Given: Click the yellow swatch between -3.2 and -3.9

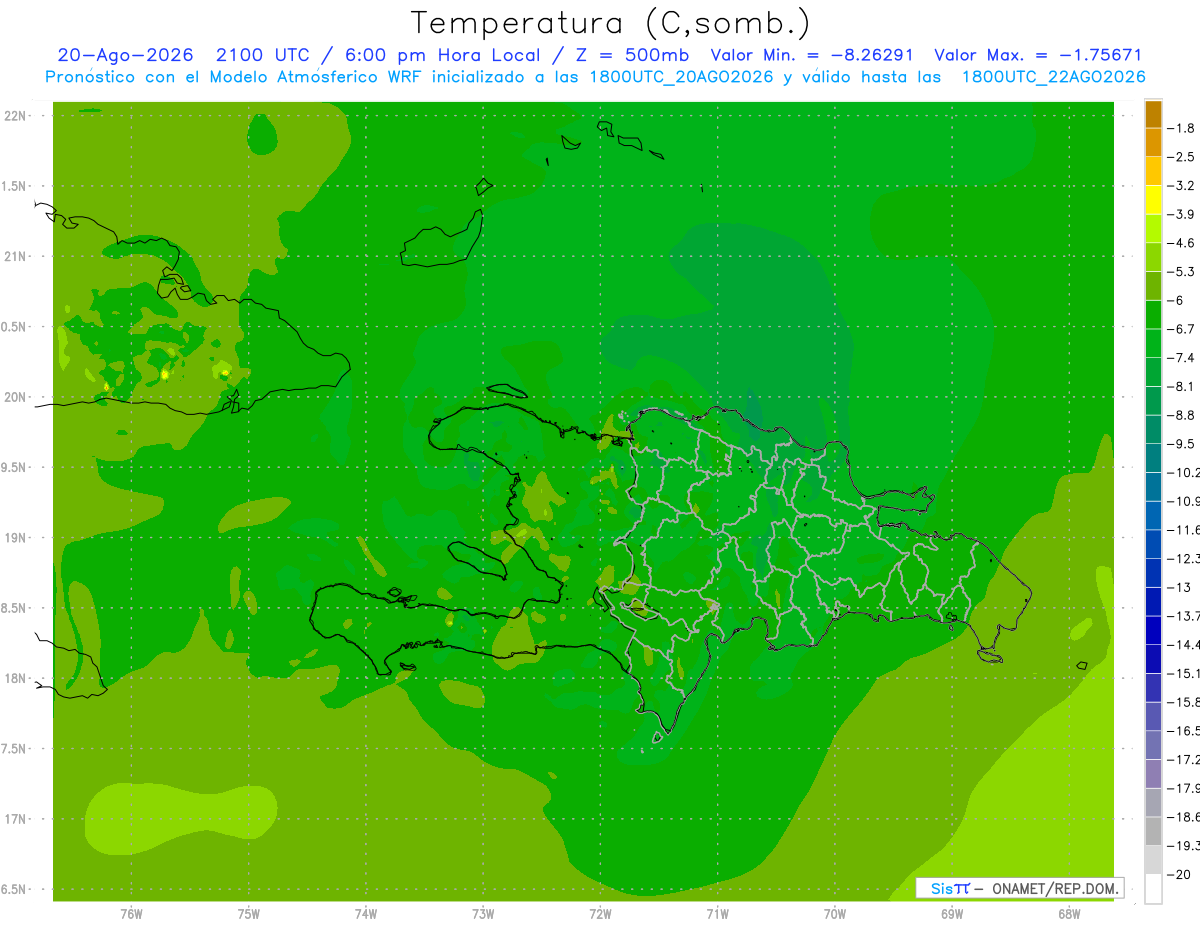Looking at the screenshot, I should pos(1153,200).
